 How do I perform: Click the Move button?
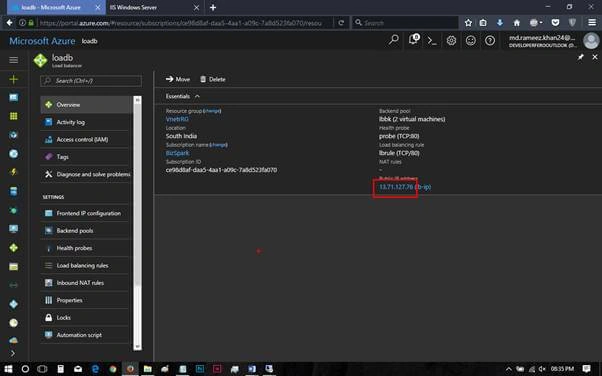click(178, 79)
